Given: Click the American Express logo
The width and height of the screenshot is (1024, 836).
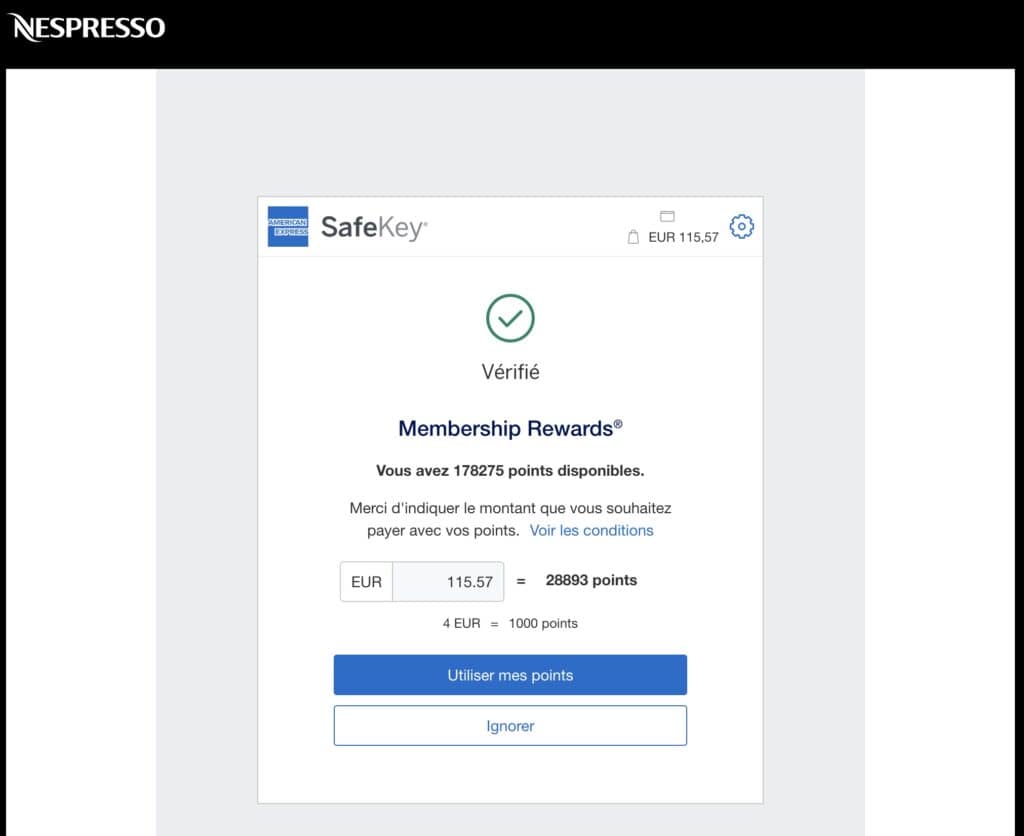Looking at the screenshot, I should (x=287, y=226).
